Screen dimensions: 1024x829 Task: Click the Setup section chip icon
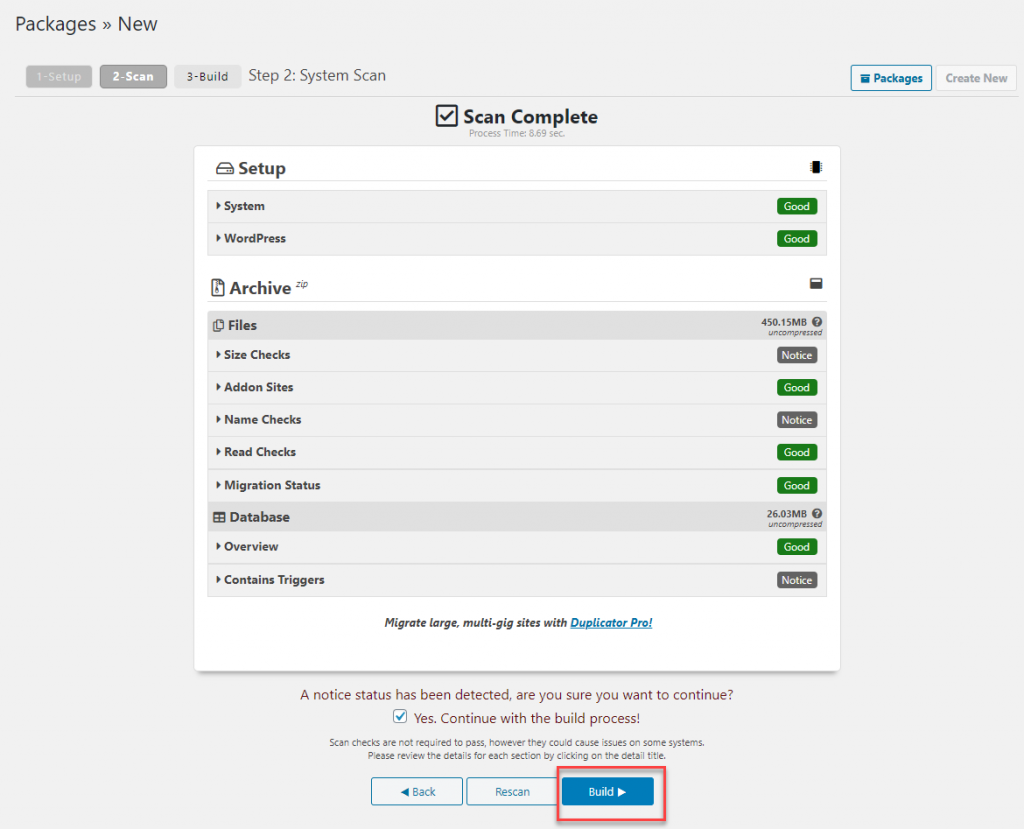[x=816, y=167]
